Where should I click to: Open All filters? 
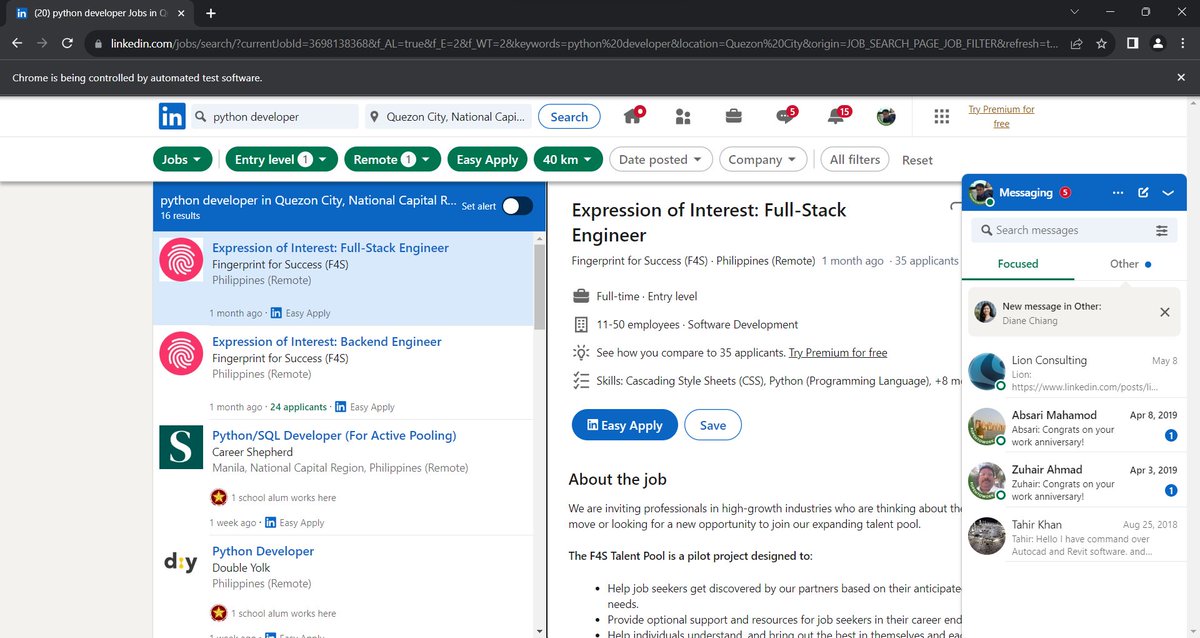tap(855, 159)
